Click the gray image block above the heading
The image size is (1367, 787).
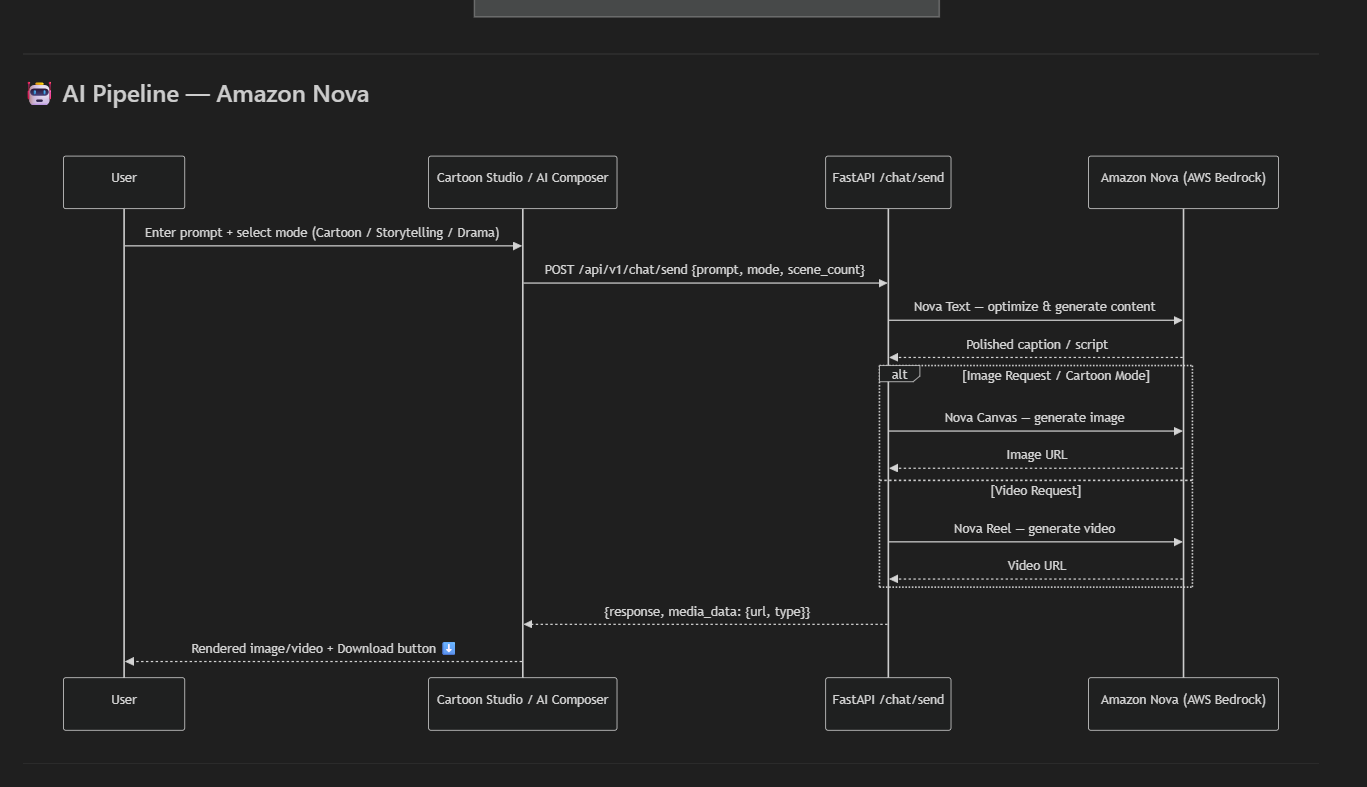[706, 8]
